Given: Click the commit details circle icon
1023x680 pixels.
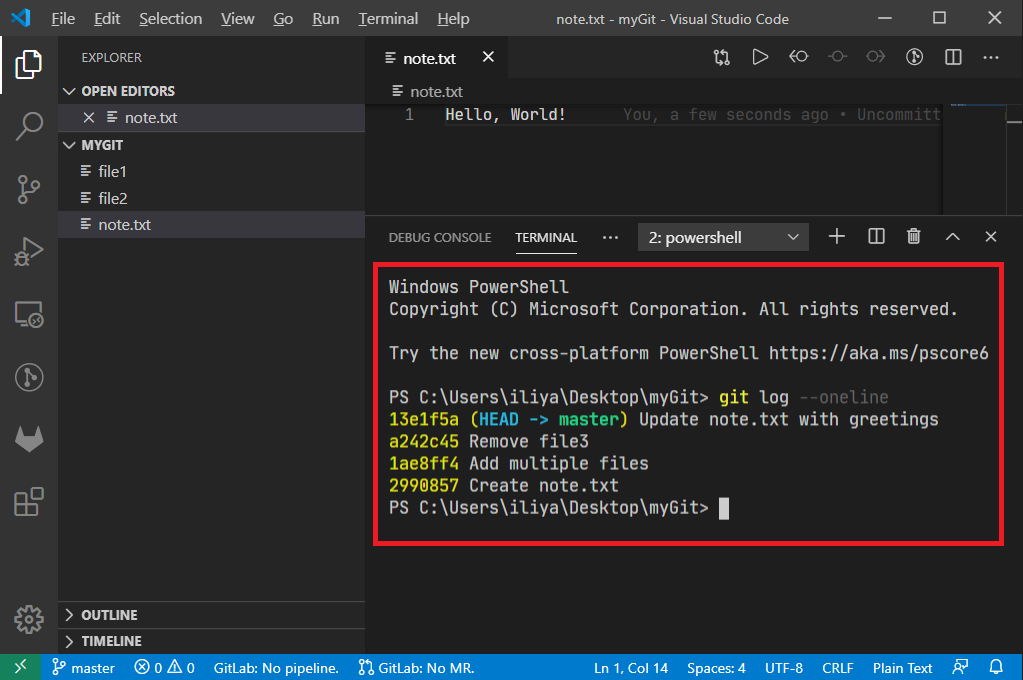Looking at the screenshot, I should tap(837, 57).
